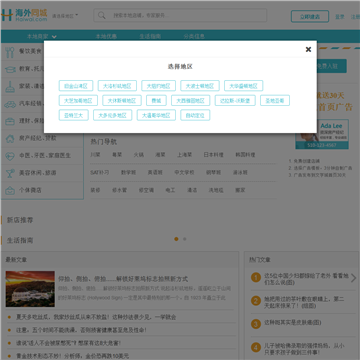The width and height of the screenshot is (360, 360).
Task: Choose 大洛杉矶地区 region
Action: (117, 86)
